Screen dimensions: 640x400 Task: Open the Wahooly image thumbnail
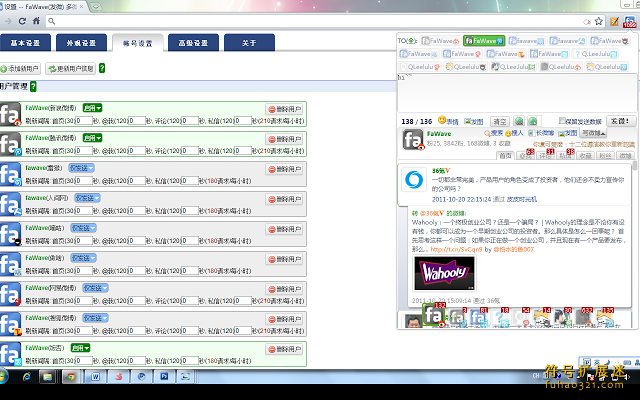coord(444,273)
